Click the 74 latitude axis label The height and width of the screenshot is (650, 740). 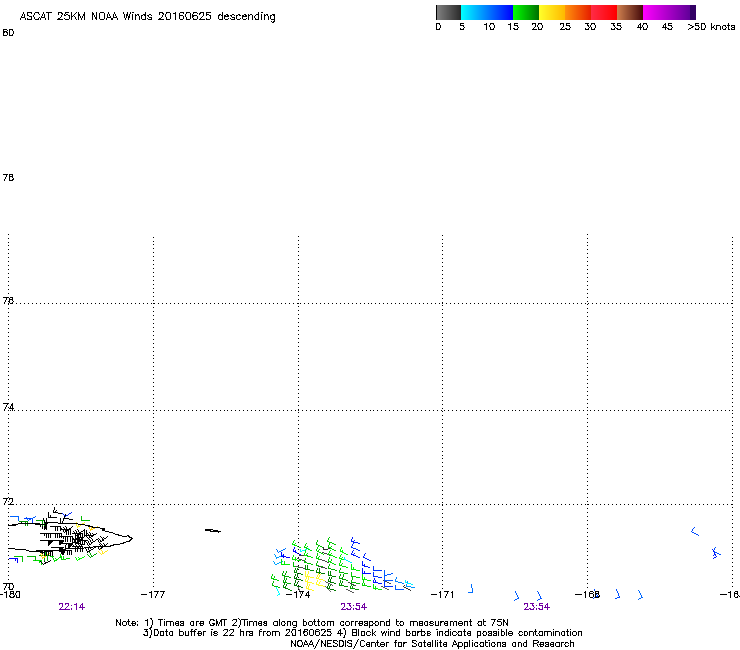tap(8, 407)
